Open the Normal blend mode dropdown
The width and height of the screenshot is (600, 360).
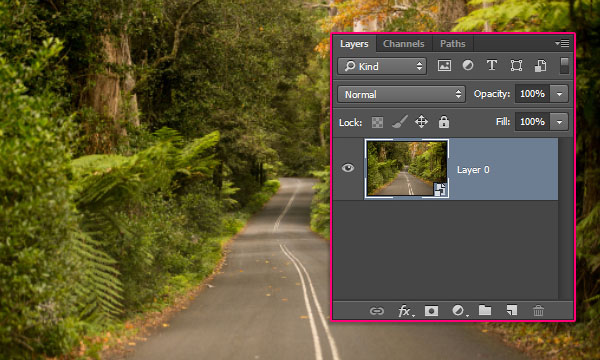click(x=401, y=94)
